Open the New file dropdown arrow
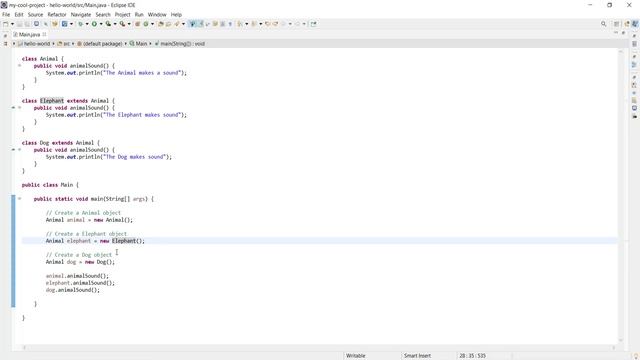The width and height of the screenshot is (640, 360). click(12, 24)
